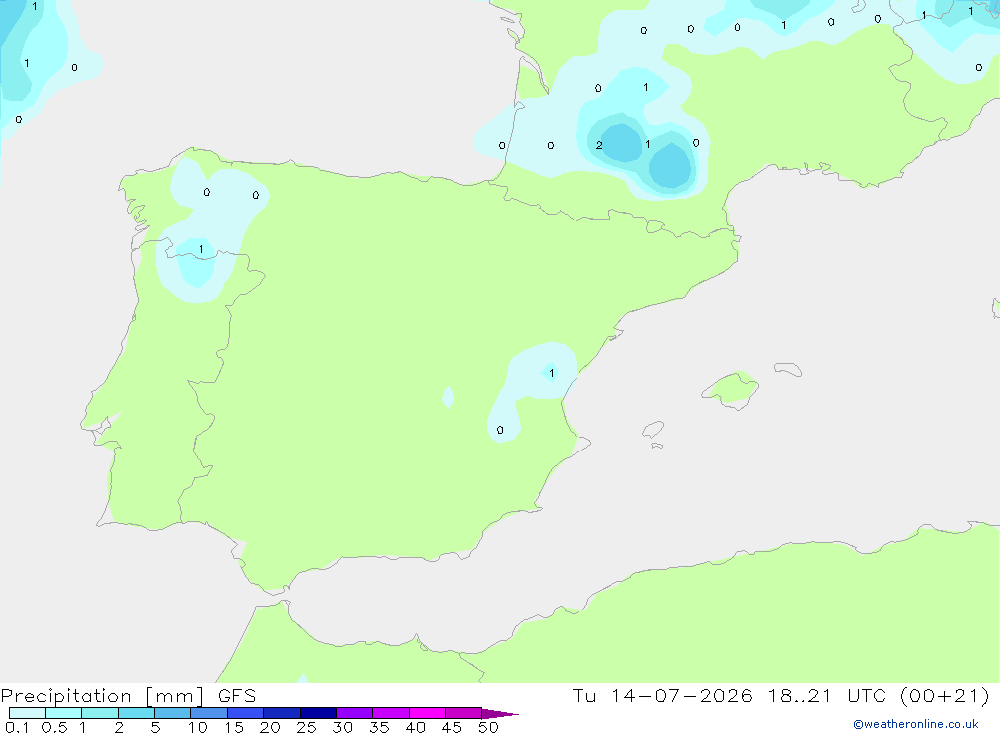The image size is (1000, 733).
Task: Select the 5–10 mm legend color swatch
Action: (173, 713)
